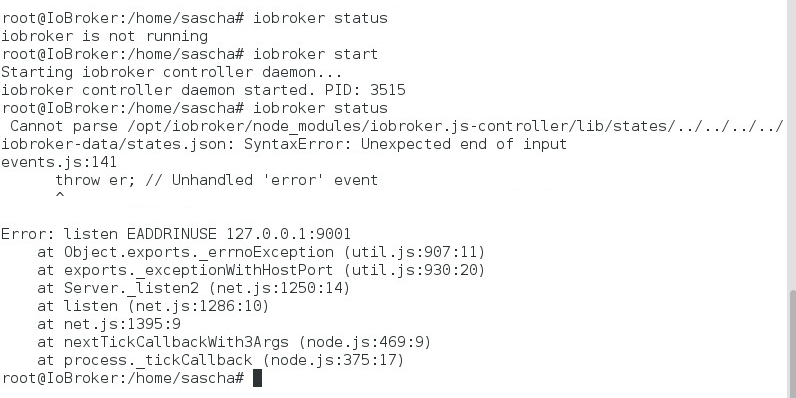The height and width of the screenshot is (398, 796).
Task: Click the caret symbol under throw
Action: [60, 195]
